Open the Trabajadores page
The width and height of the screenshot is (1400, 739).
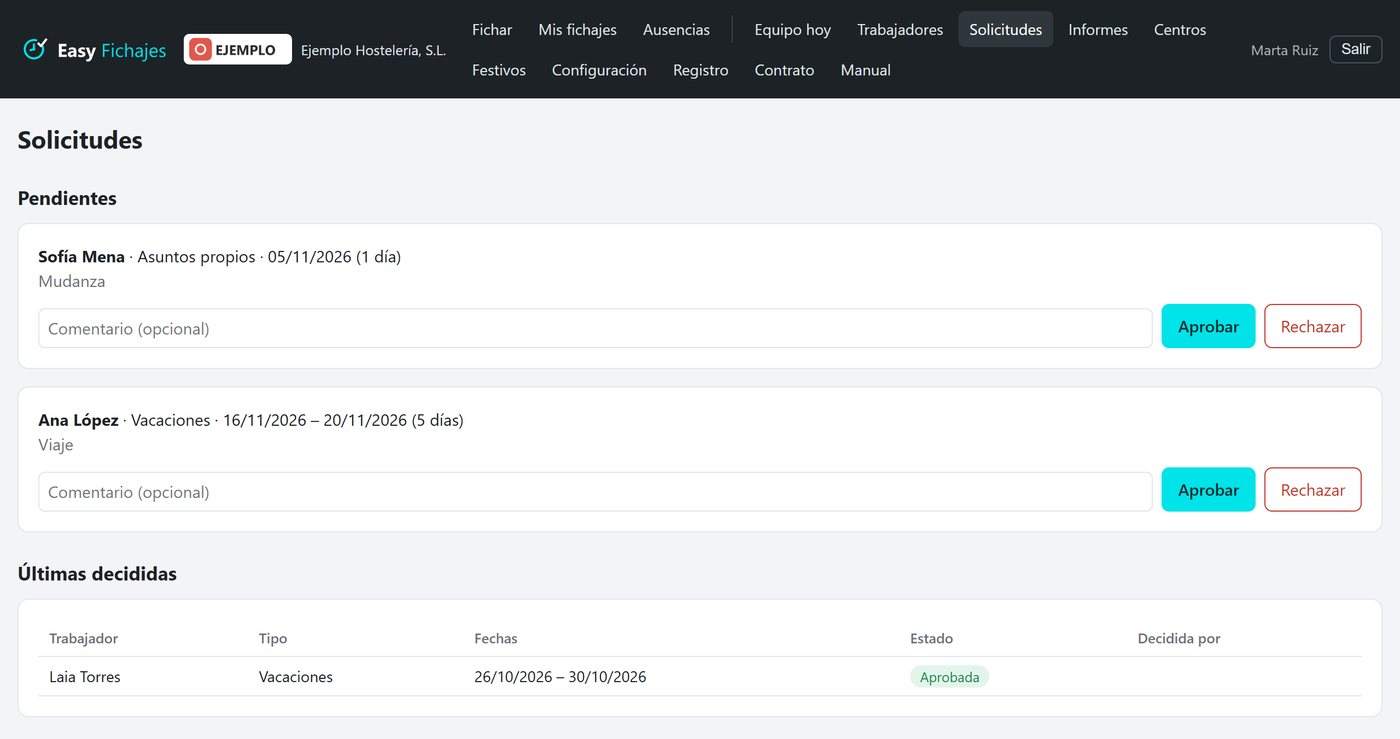900,30
